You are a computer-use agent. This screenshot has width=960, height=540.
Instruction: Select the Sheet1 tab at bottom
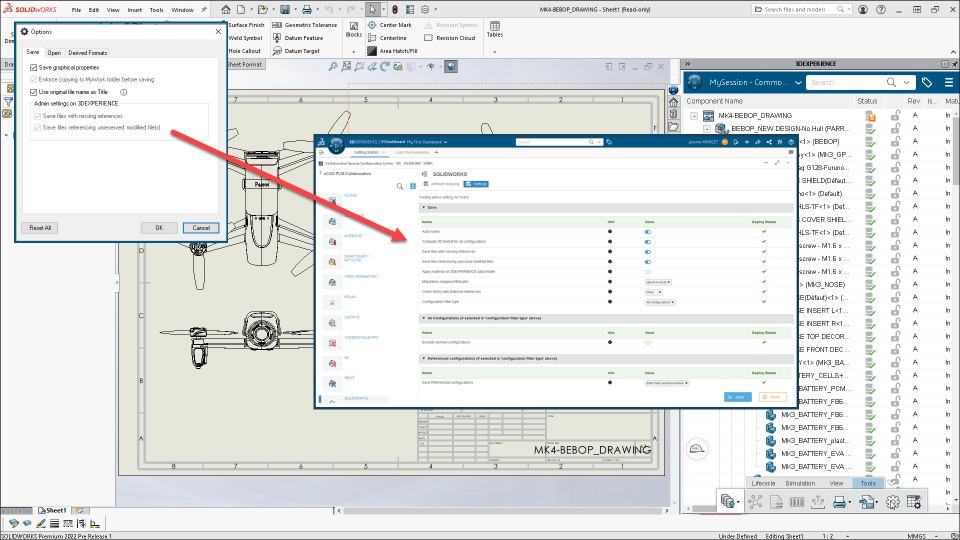53,510
